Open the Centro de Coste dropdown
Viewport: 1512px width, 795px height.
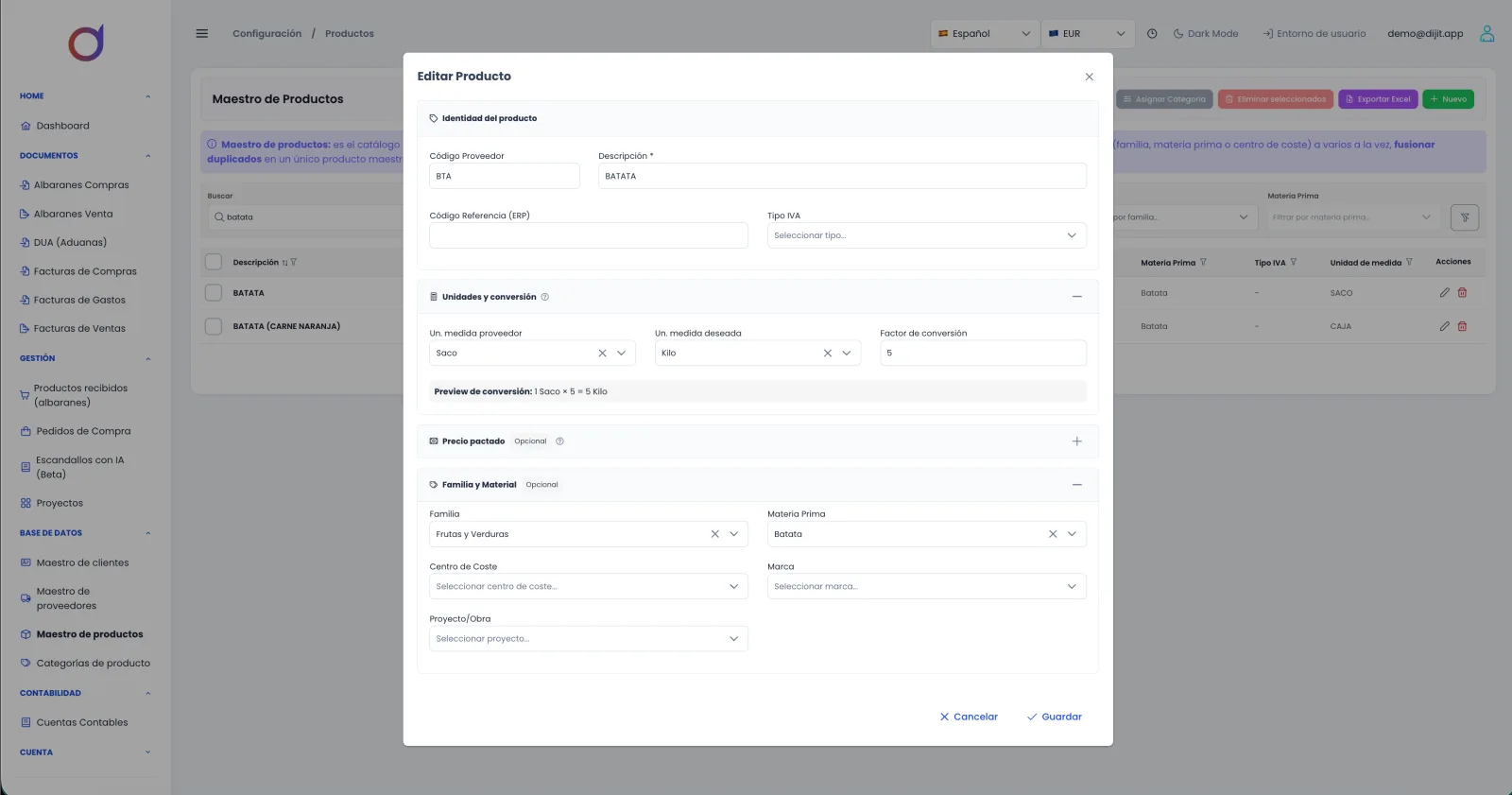[589, 586]
